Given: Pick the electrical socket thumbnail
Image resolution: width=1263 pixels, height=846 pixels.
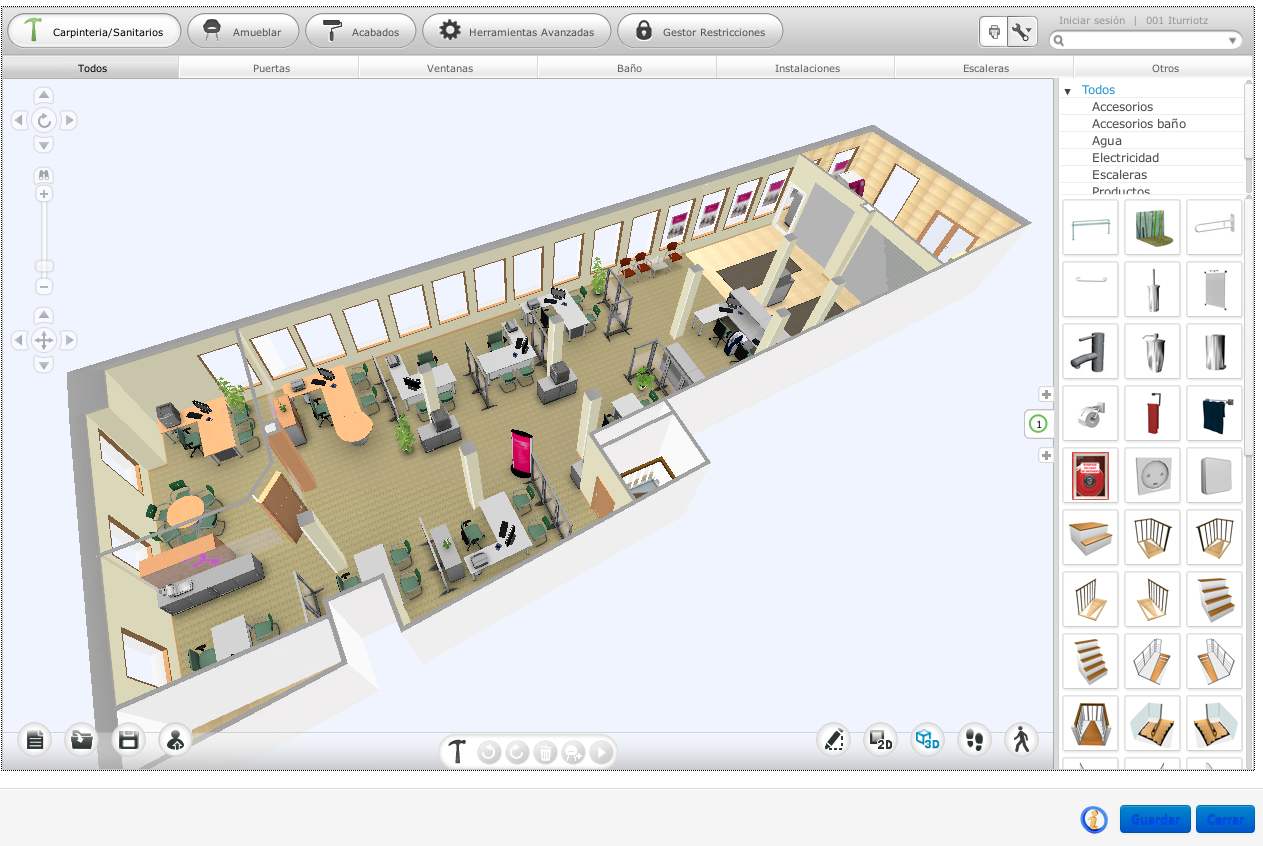Looking at the screenshot, I should (1152, 475).
